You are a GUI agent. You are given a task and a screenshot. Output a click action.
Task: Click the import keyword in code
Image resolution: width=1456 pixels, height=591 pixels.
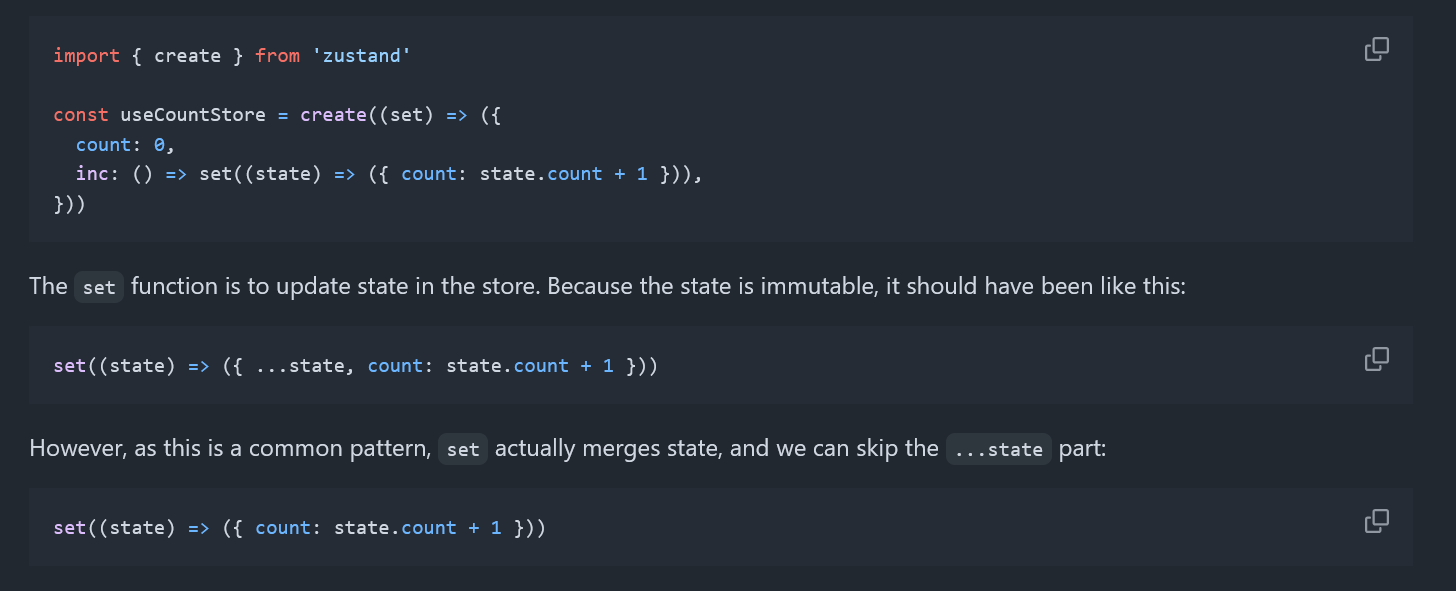click(x=86, y=56)
